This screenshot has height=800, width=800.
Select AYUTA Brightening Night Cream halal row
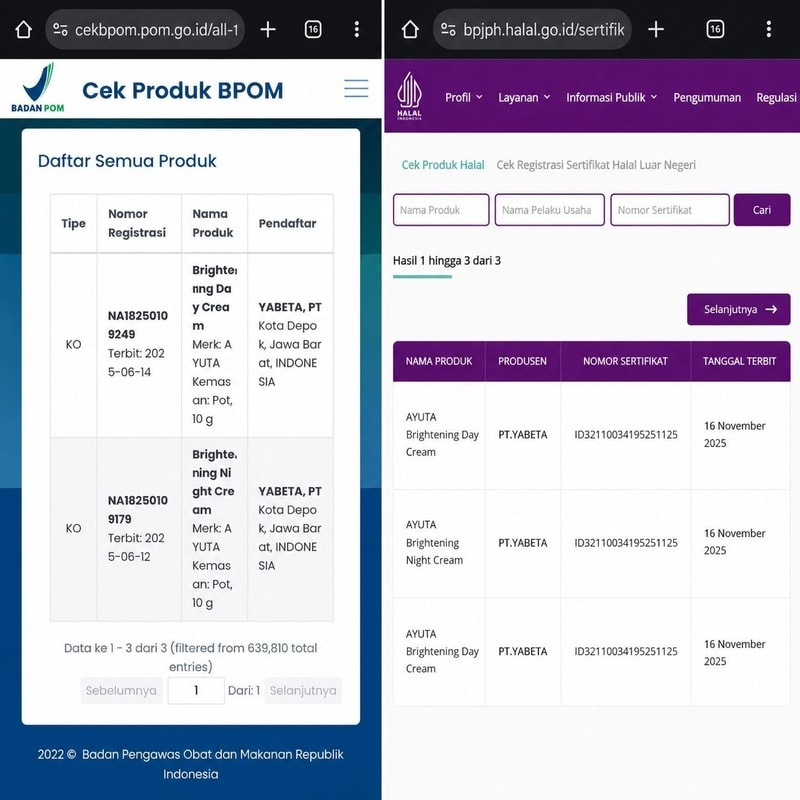click(591, 543)
